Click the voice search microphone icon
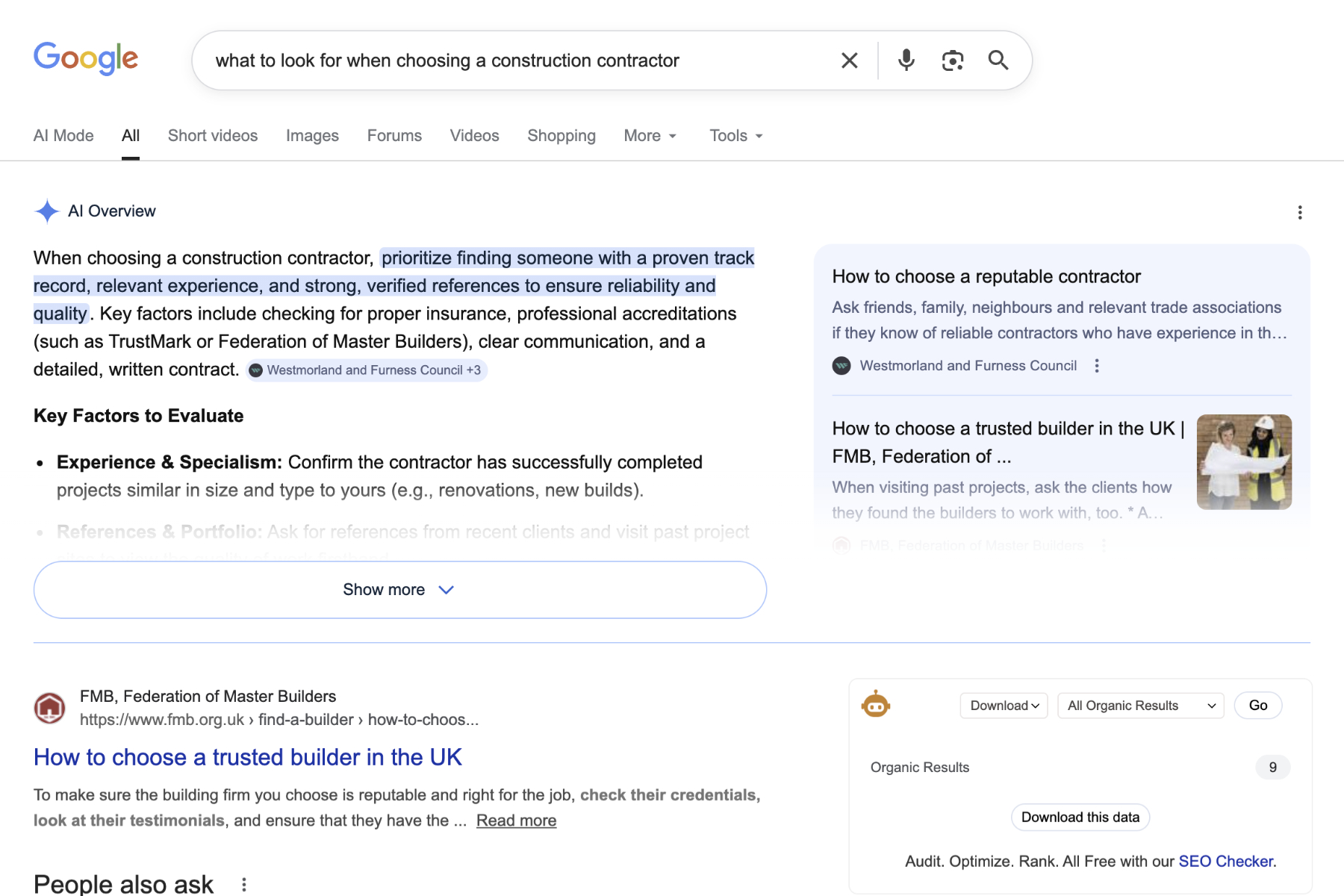This screenshot has width=1344, height=896. pyautogui.click(x=906, y=60)
